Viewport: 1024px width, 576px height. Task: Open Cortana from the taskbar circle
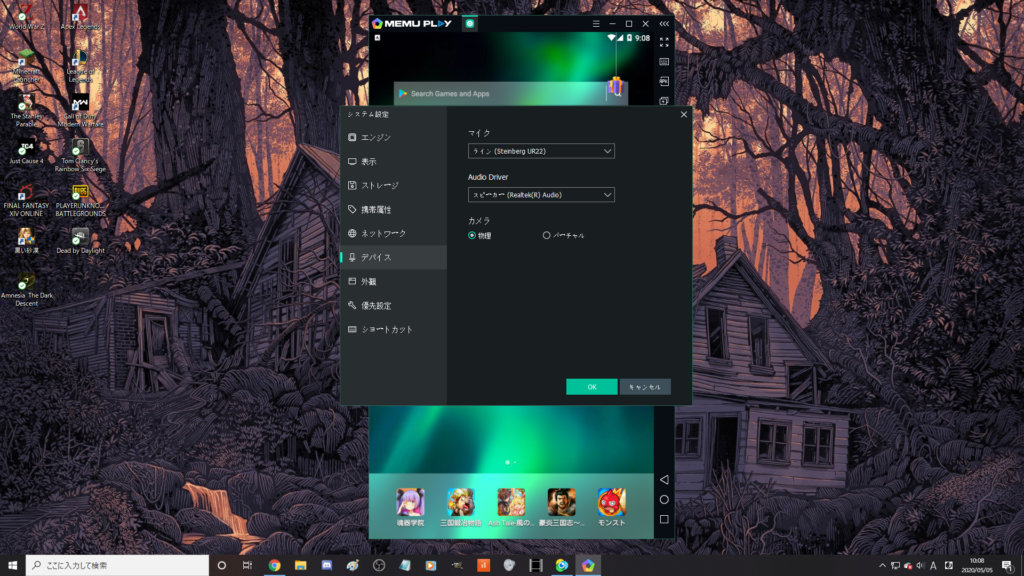click(x=221, y=566)
